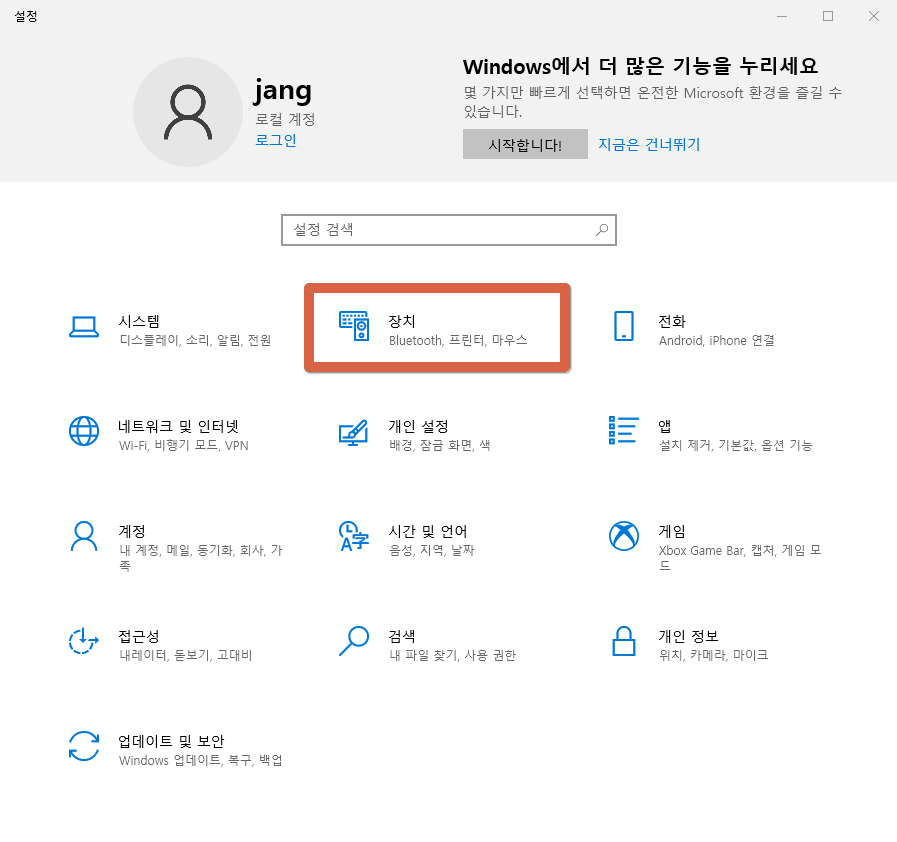Click the 내레이터, 돋보기, 고대비 description

186,655
